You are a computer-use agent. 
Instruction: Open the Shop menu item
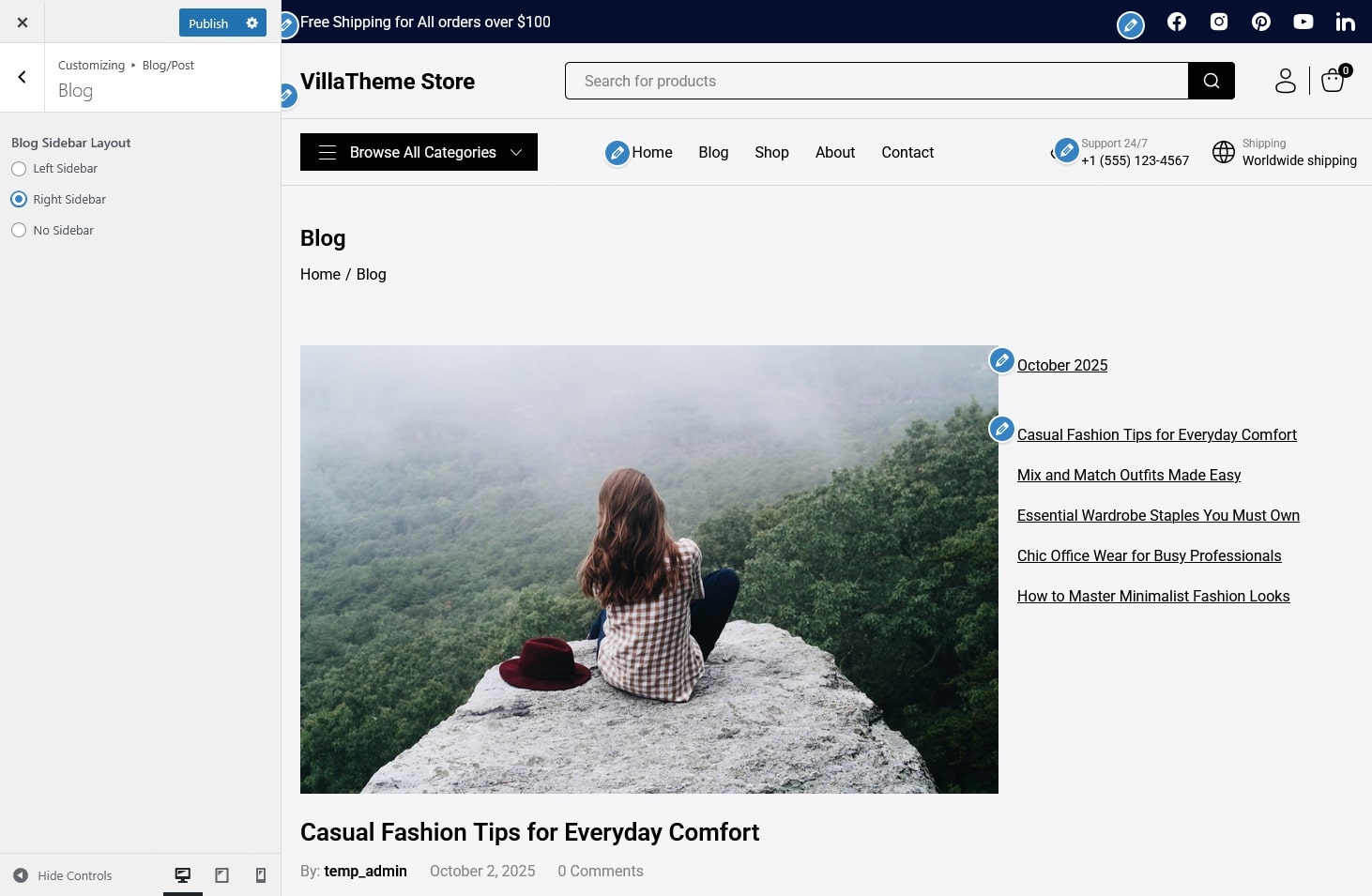(771, 152)
